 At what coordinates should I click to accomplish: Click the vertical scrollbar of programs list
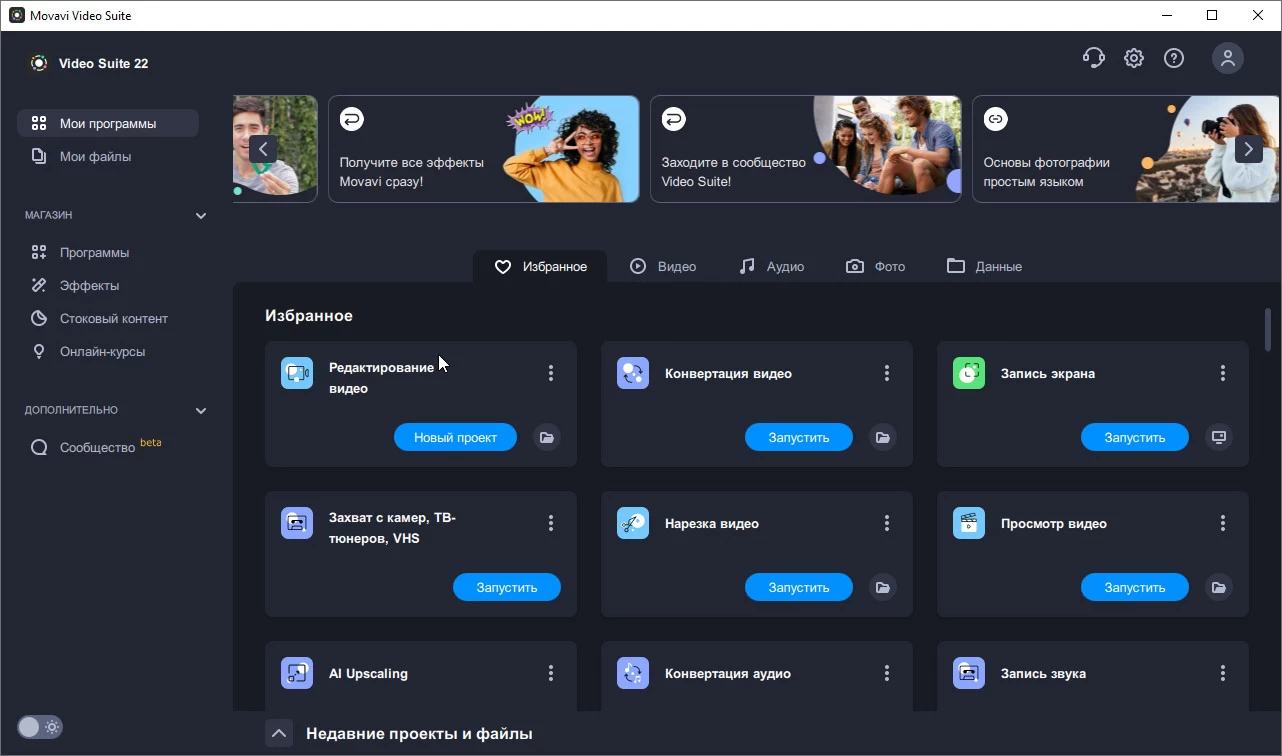coord(1268,330)
